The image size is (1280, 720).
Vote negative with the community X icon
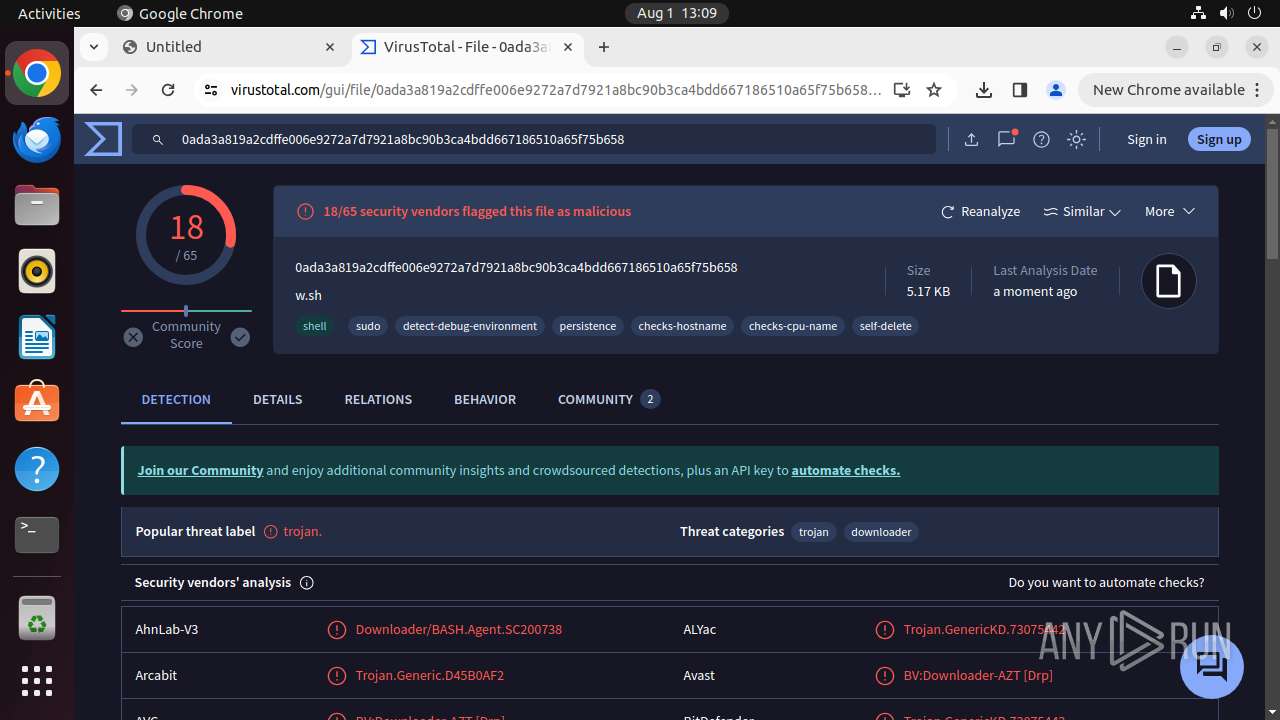pyautogui.click(x=133, y=338)
